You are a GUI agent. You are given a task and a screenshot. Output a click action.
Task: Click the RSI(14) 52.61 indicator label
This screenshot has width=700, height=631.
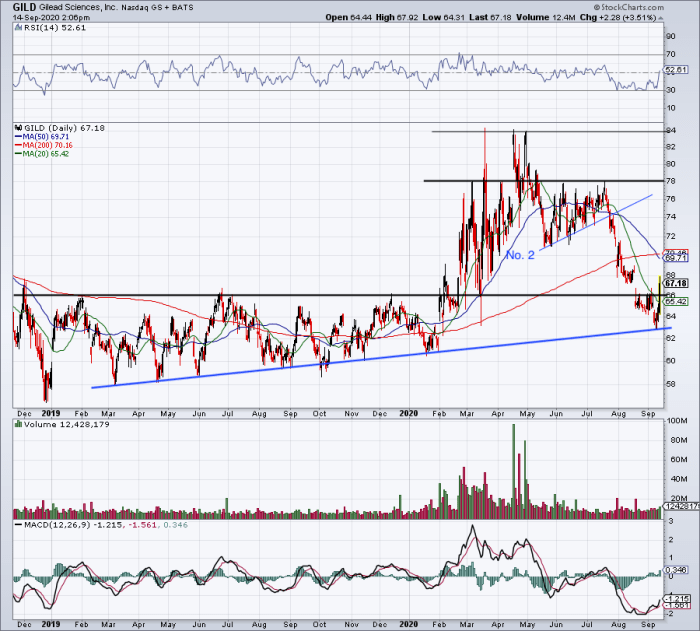coord(54,28)
